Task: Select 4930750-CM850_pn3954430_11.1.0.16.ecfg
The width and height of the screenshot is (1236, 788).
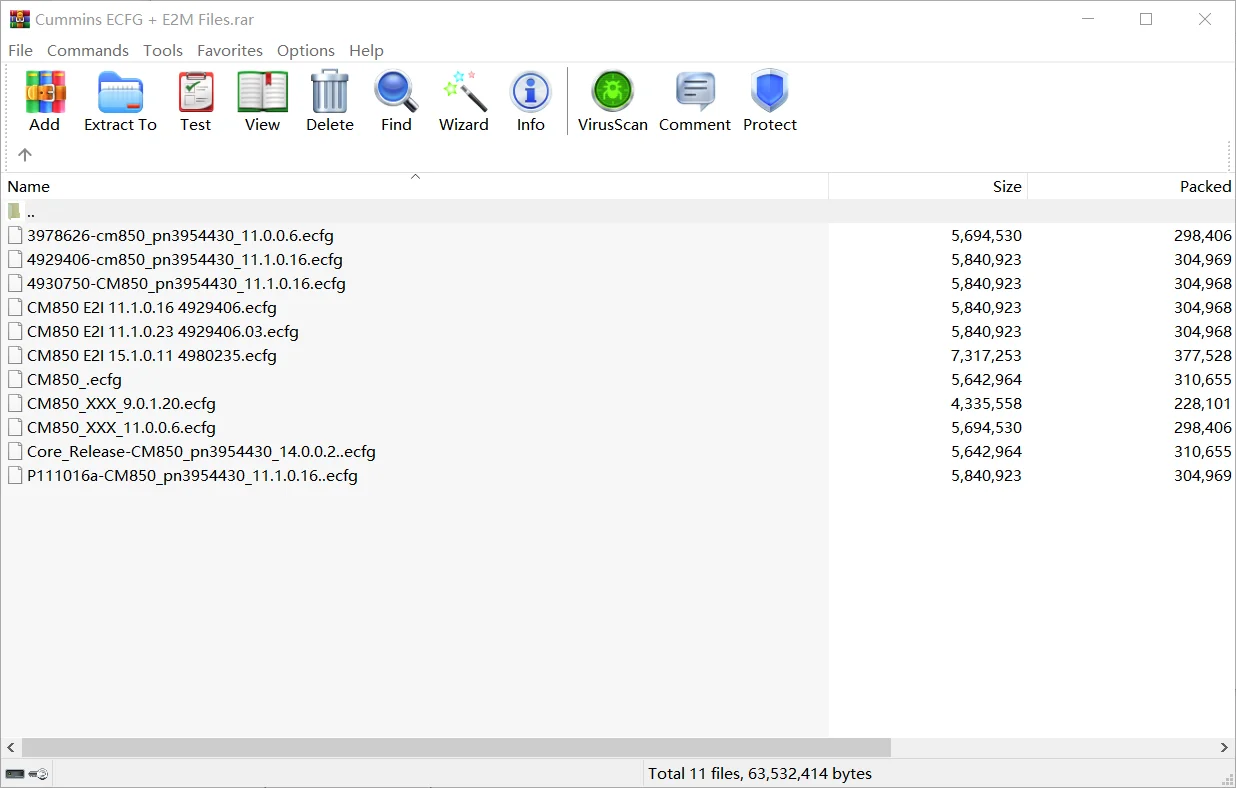Action: point(186,284)
